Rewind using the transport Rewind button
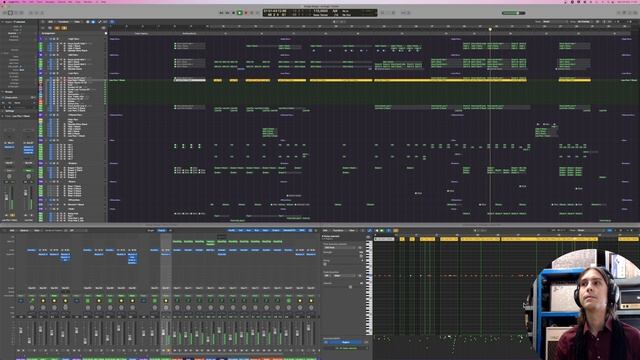Image resolution: width=640 pixels, height=360 pixels. (221, 13)
